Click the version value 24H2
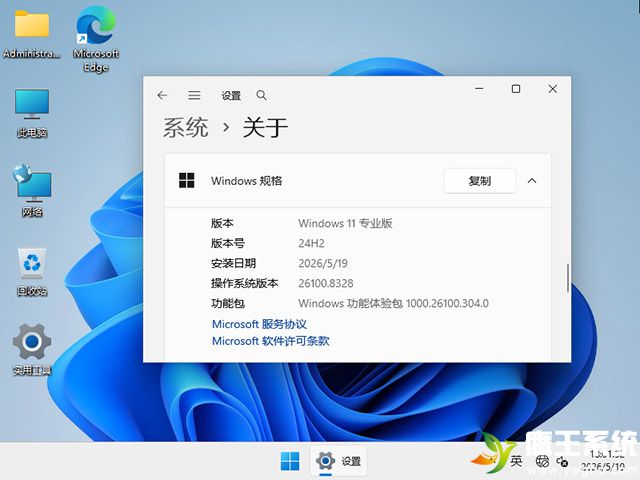The width and height of the screenshot is (640, 480). click(x=311, y=243)
